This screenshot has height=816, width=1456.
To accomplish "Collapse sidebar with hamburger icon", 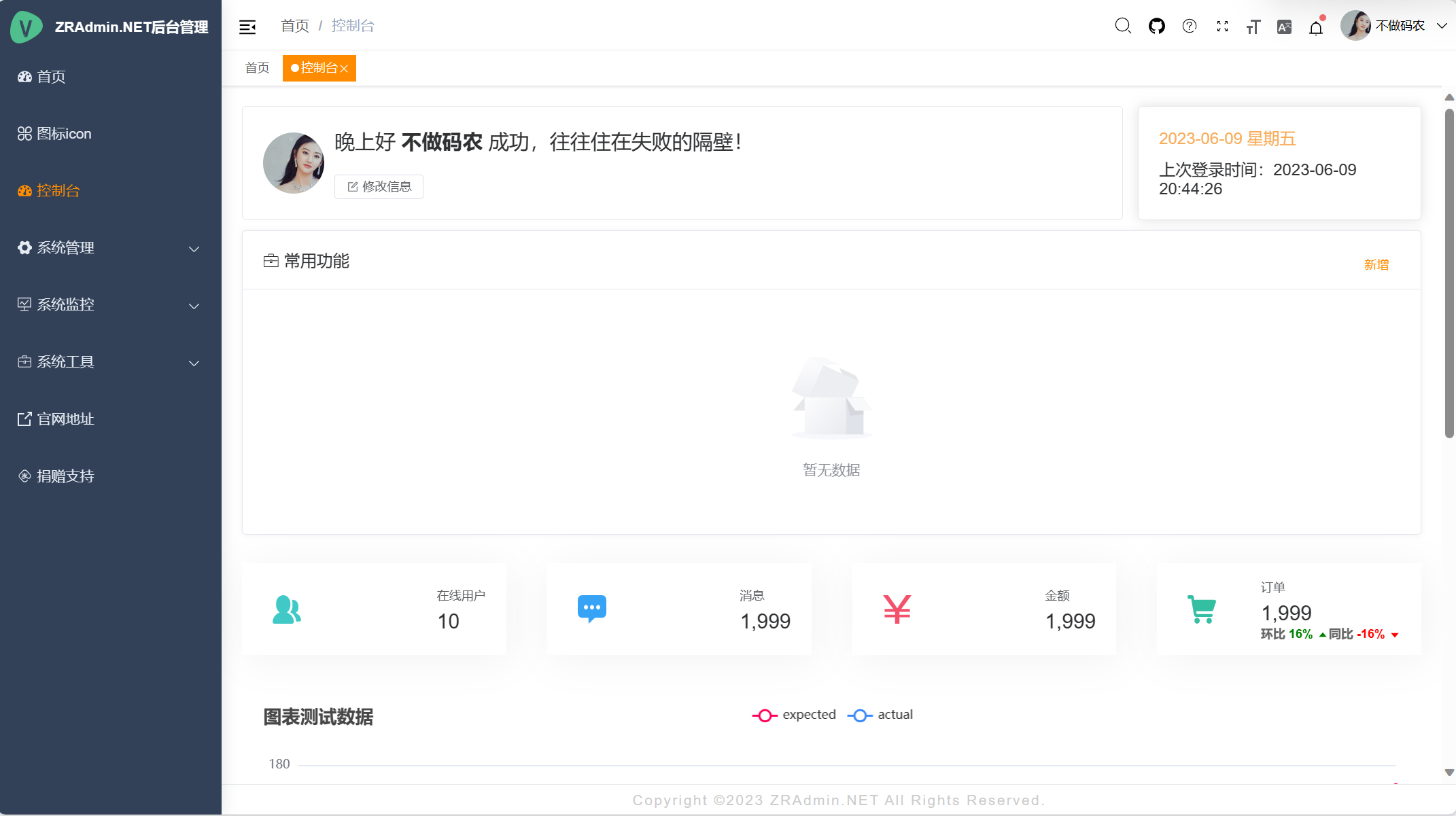I will point(247,26).
